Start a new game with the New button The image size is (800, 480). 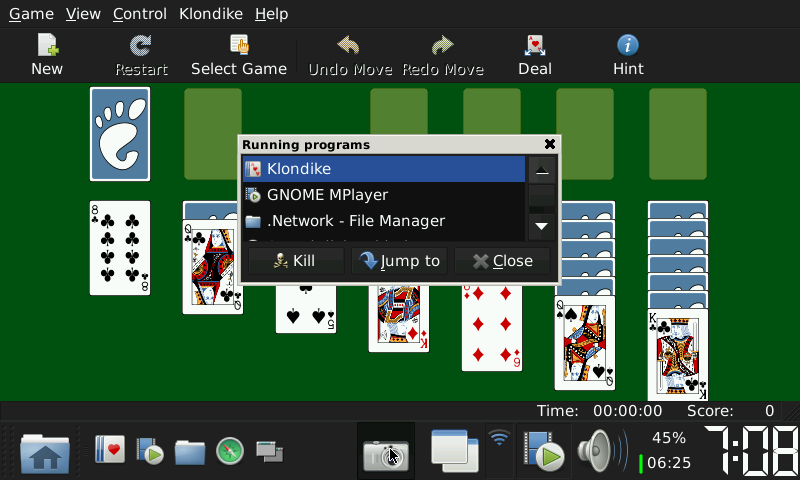[46, 55]
